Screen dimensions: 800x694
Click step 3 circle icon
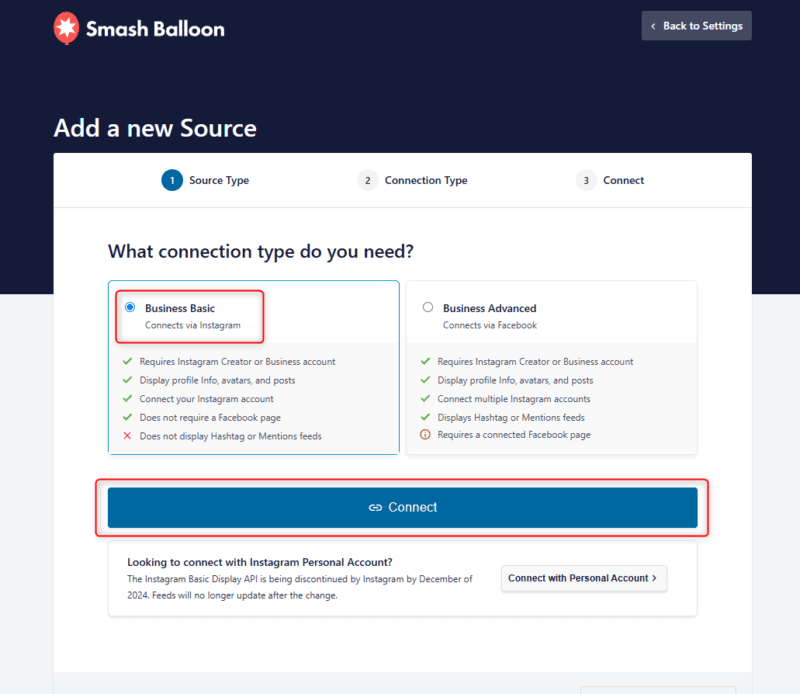tap(586, 181)
